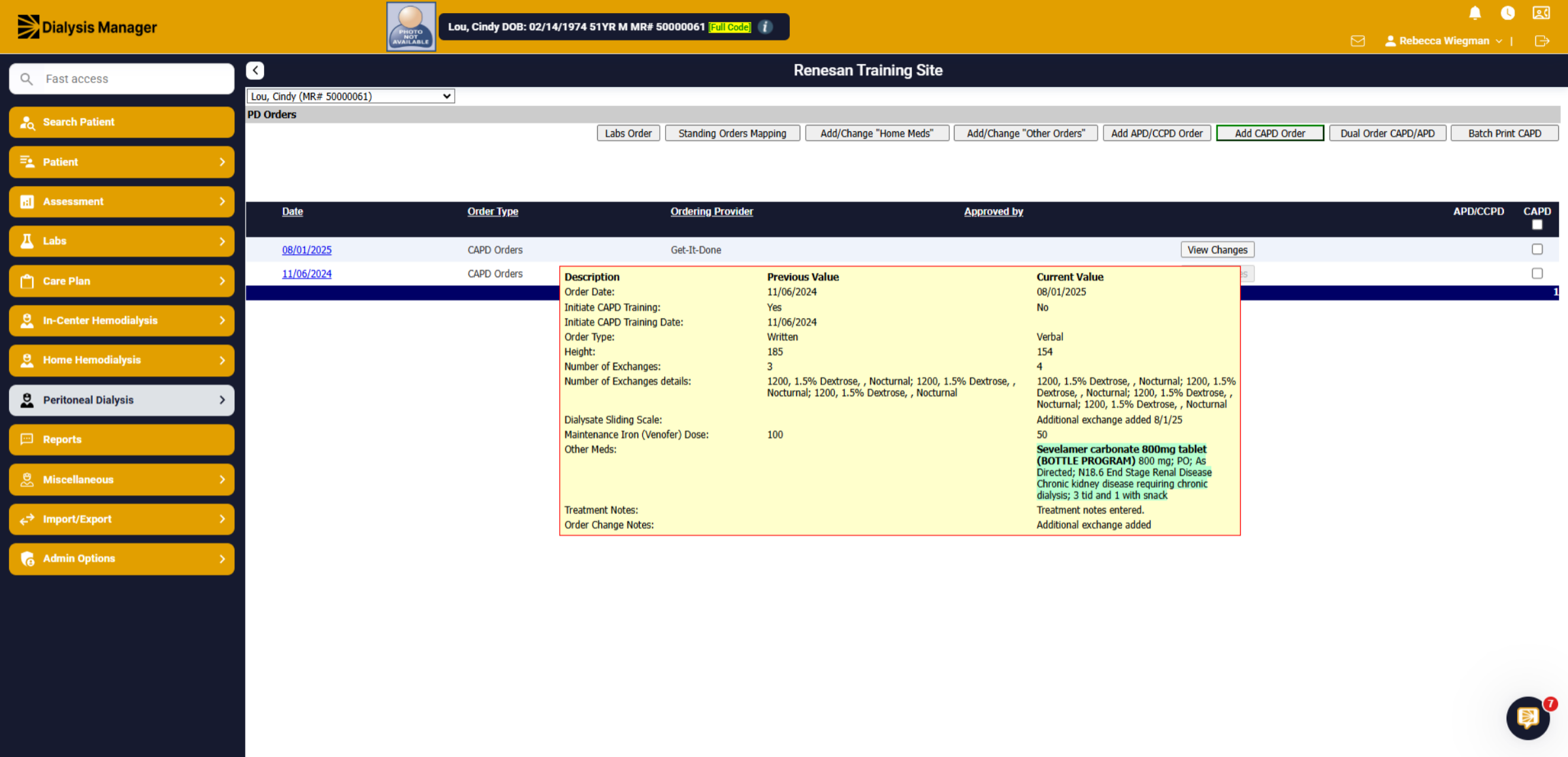Click the patient info 'i' icon
The image size is (1568, 757).
point(765,27)
